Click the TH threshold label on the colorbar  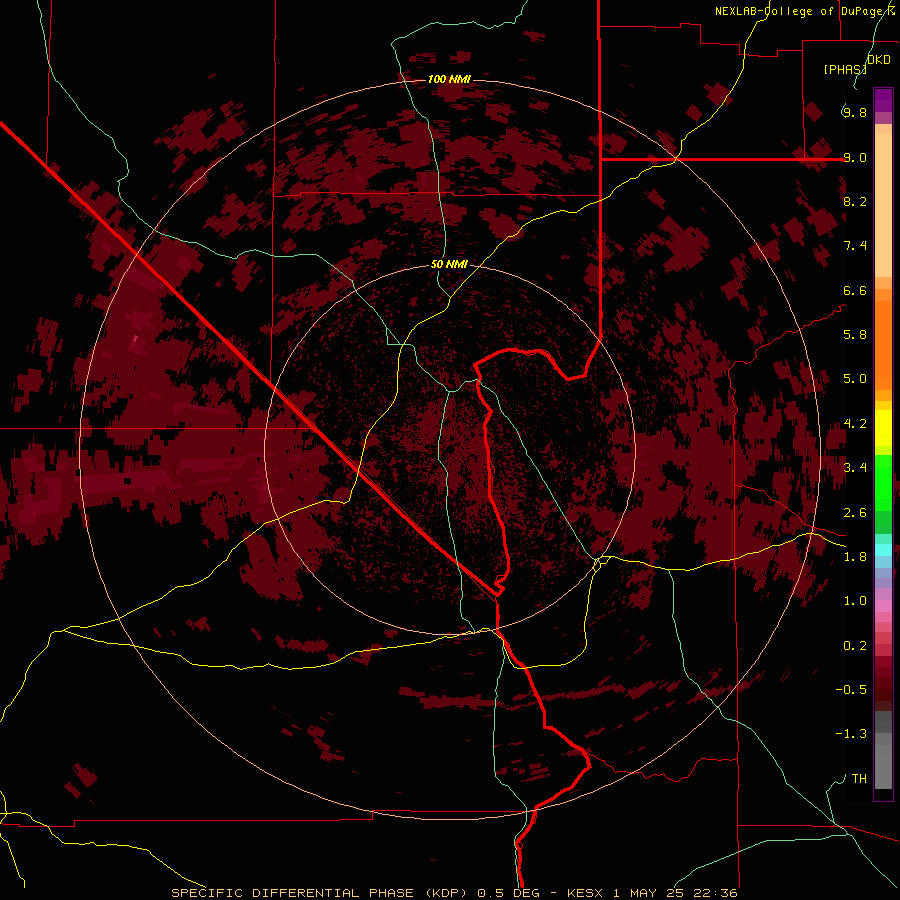[859, 779]
